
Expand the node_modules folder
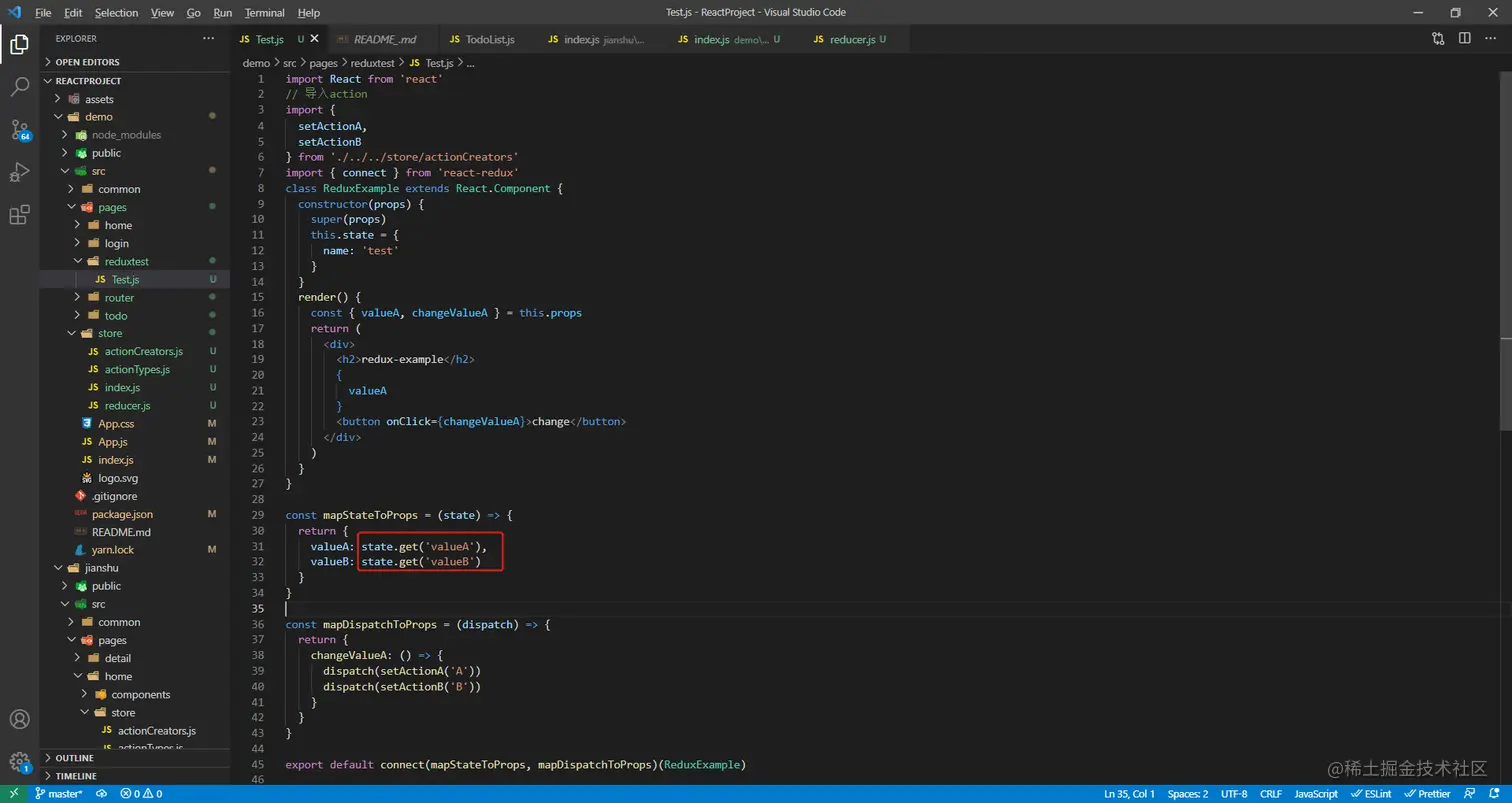pyautogui.click(x=134, y=135)
